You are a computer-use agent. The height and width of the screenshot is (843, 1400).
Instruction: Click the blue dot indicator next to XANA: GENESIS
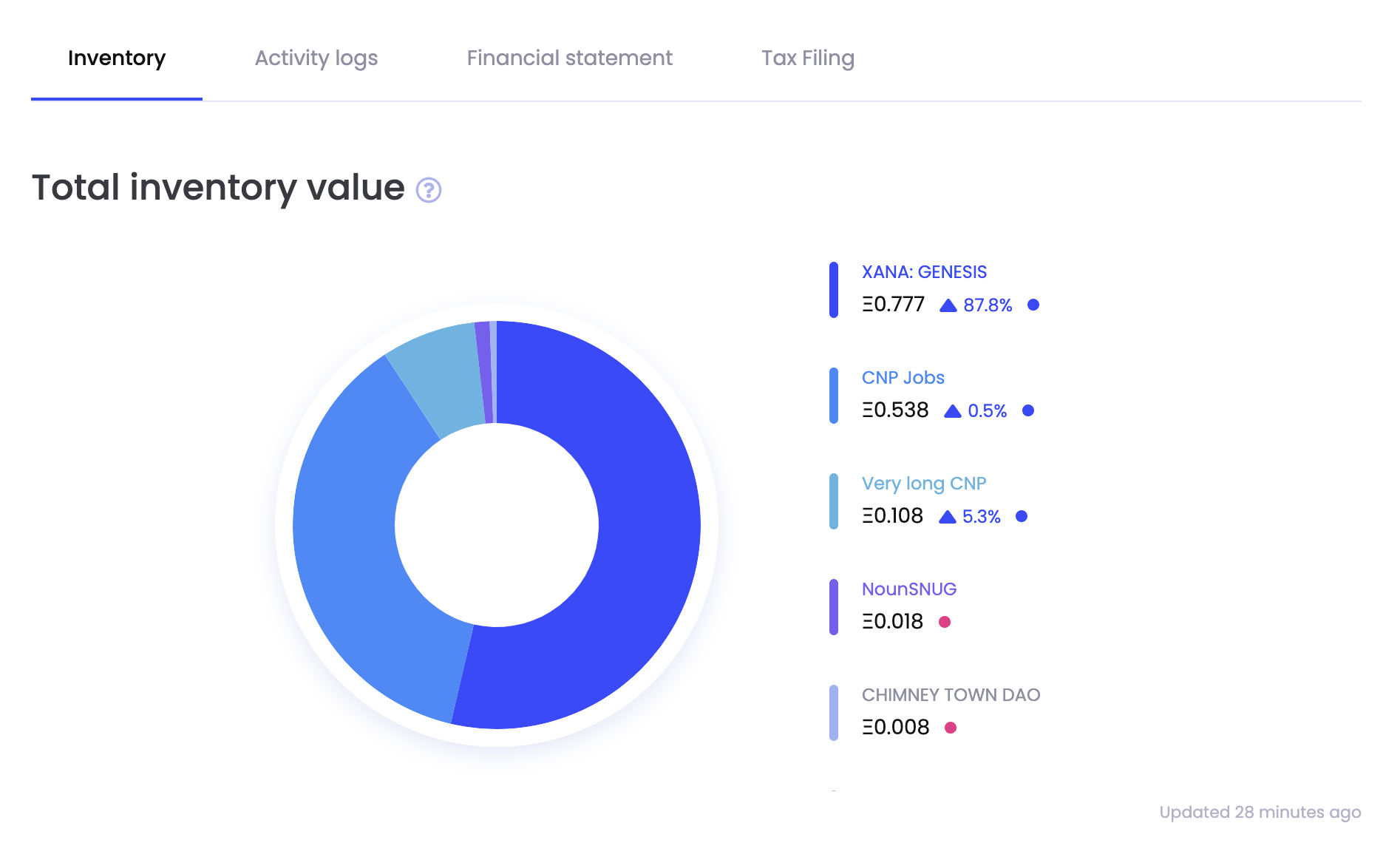[1033, 304]
